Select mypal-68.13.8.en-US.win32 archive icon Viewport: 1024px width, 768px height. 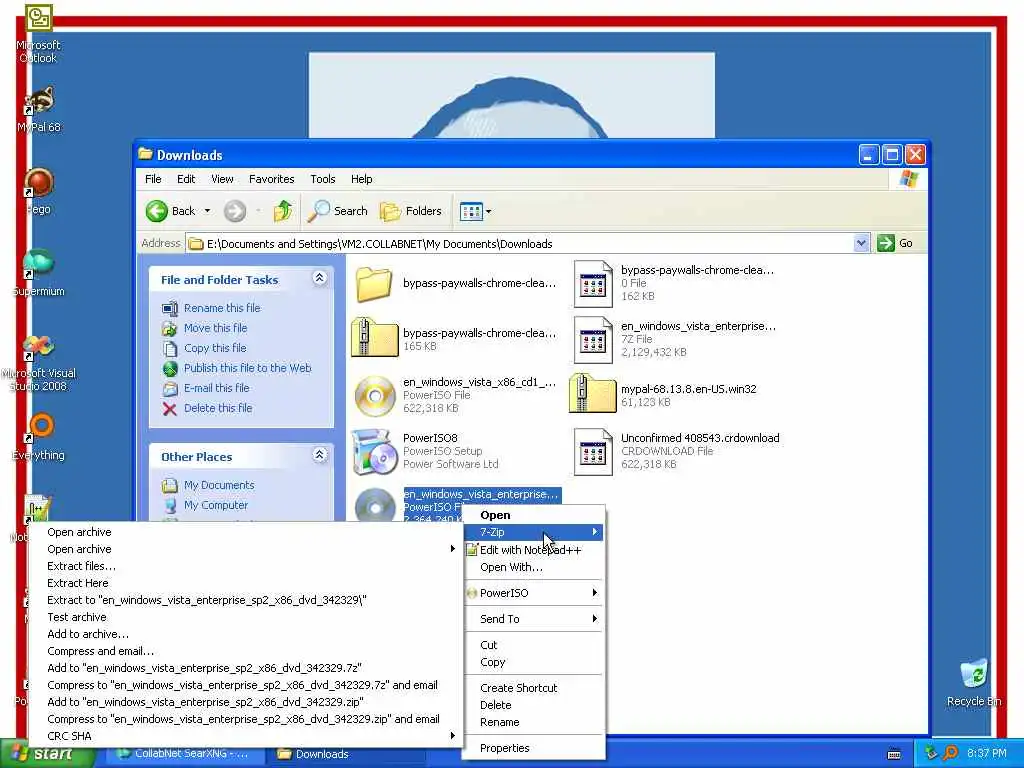(593, 394)
